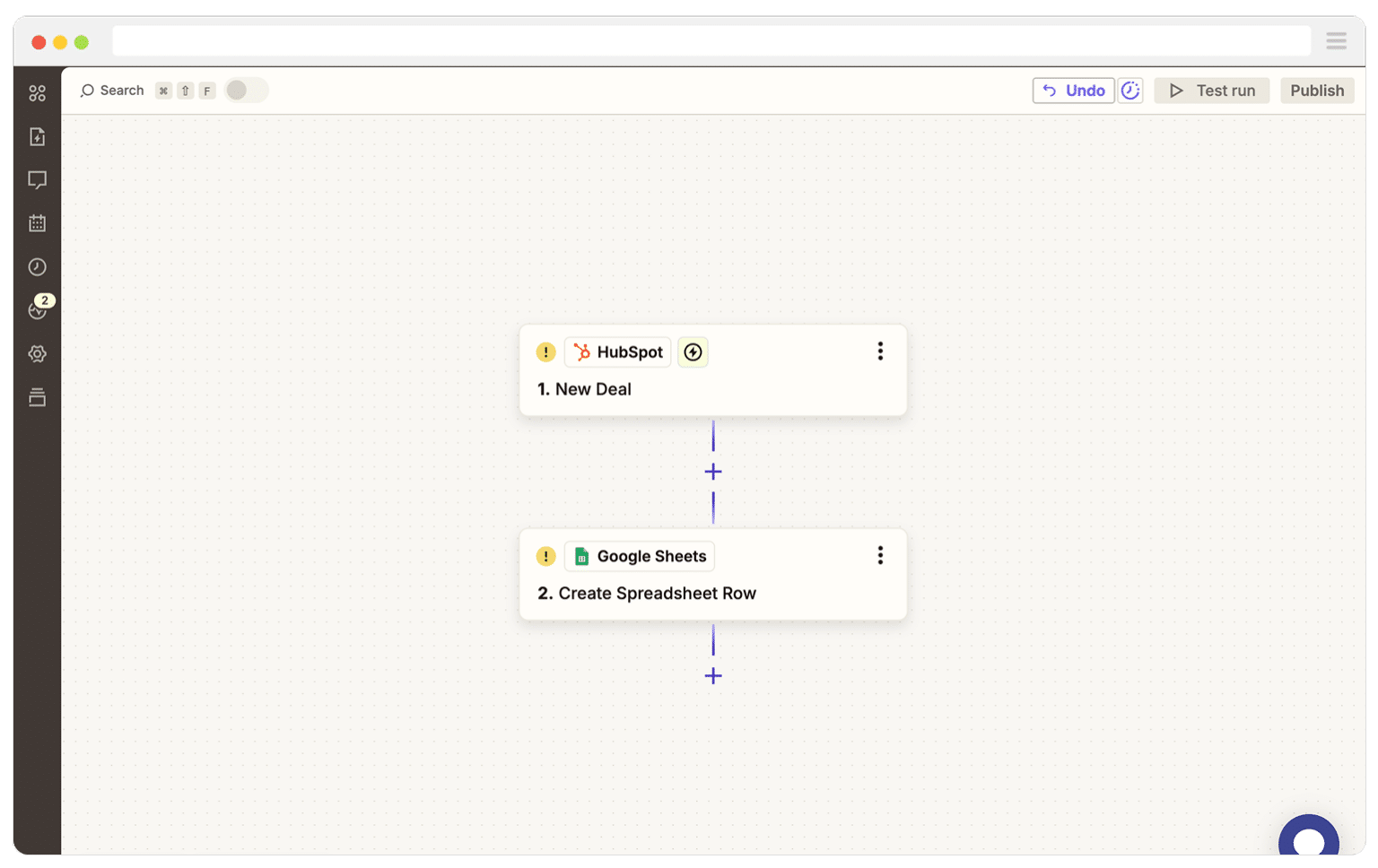Enable the toggle next to the search bar
The height and width of the screenshot is (868, 1378).
246,90
